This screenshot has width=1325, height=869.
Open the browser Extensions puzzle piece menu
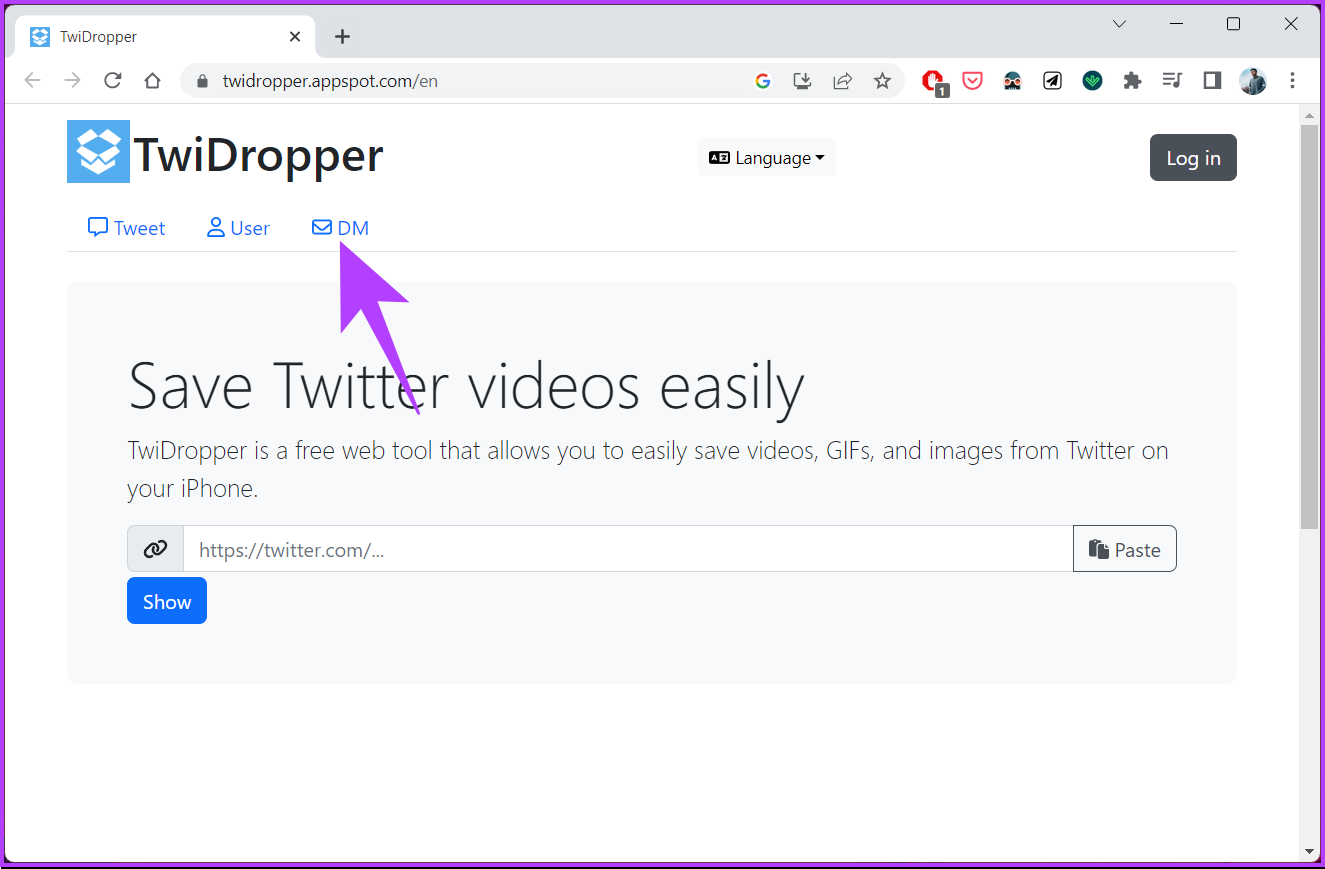coord(1132,80)
